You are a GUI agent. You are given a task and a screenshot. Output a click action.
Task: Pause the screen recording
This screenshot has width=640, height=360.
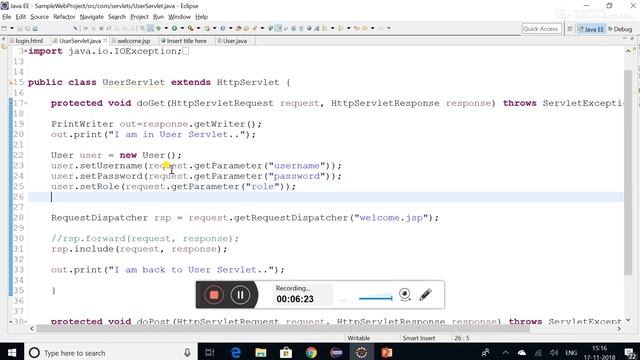click(x=240, y=295)
